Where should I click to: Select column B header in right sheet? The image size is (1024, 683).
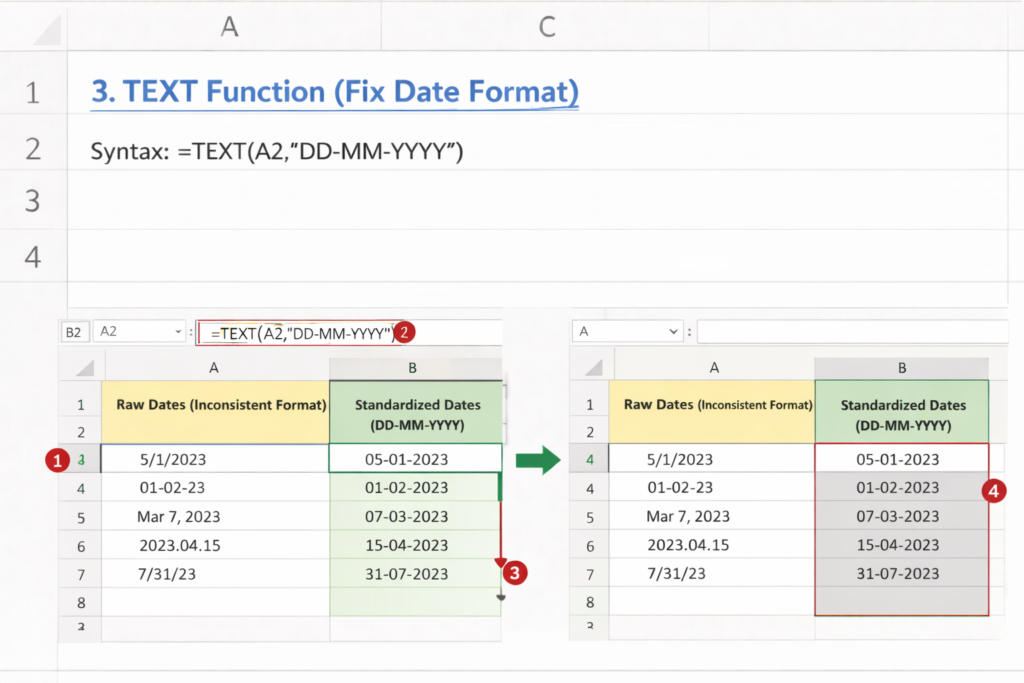click(902, 368)
